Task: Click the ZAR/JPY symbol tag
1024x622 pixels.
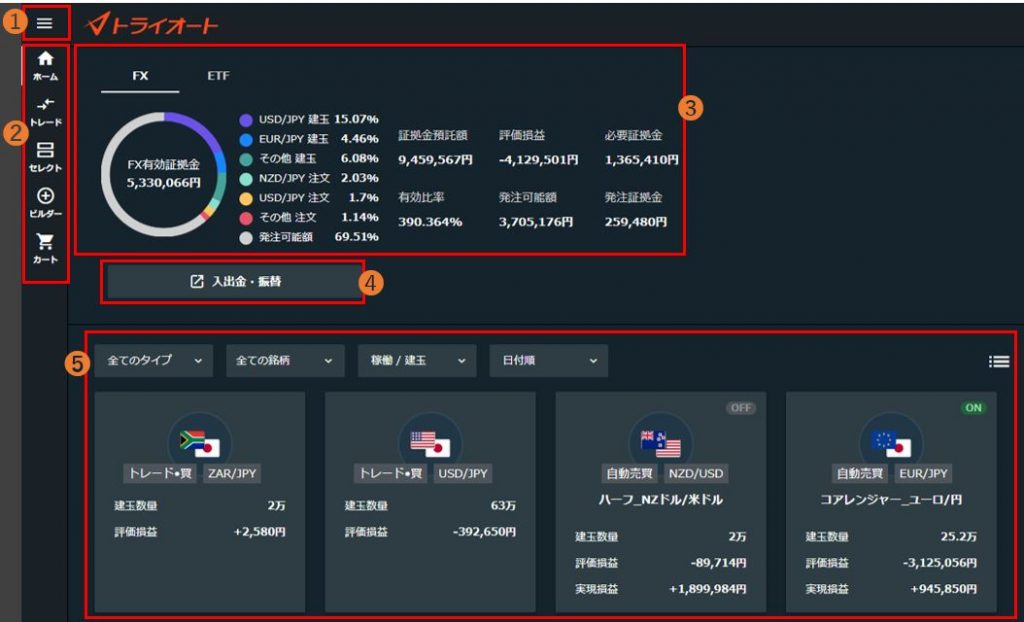Action: [232, 474]
